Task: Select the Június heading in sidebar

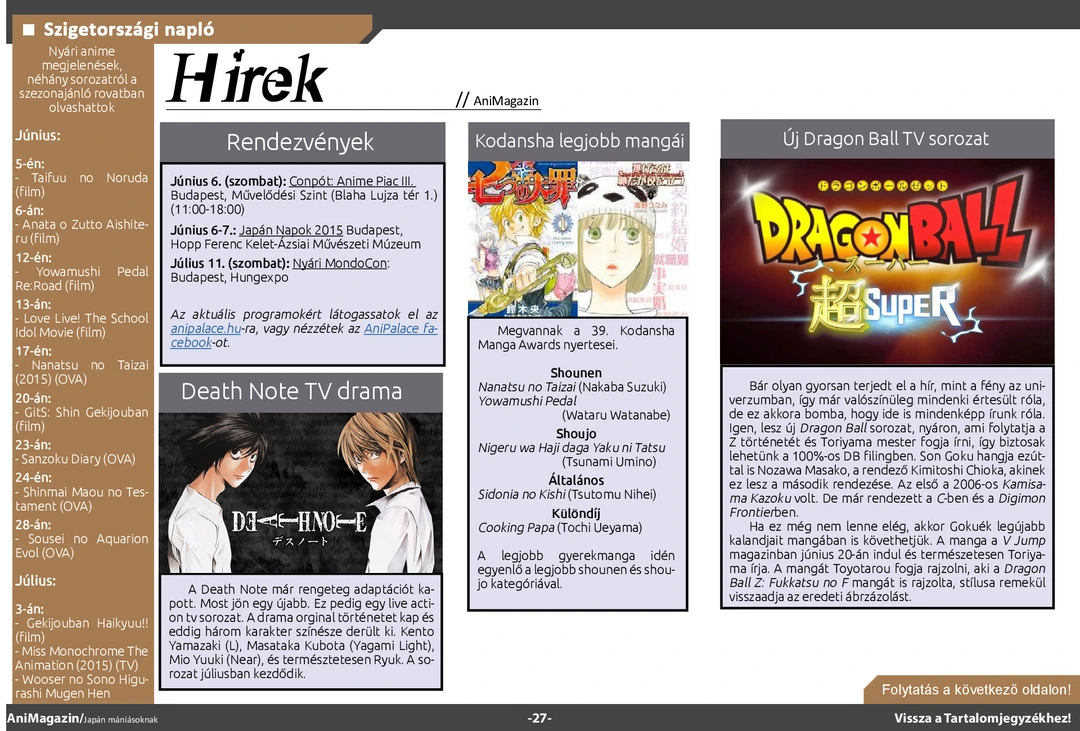Action: pyautogui.click(x=37, y=135)
